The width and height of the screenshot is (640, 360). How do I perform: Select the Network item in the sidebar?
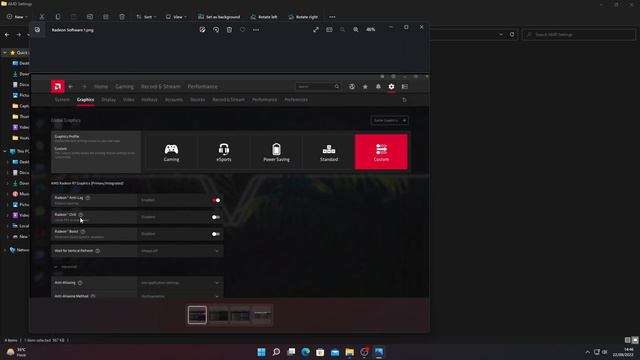click(x=20, y=250)
